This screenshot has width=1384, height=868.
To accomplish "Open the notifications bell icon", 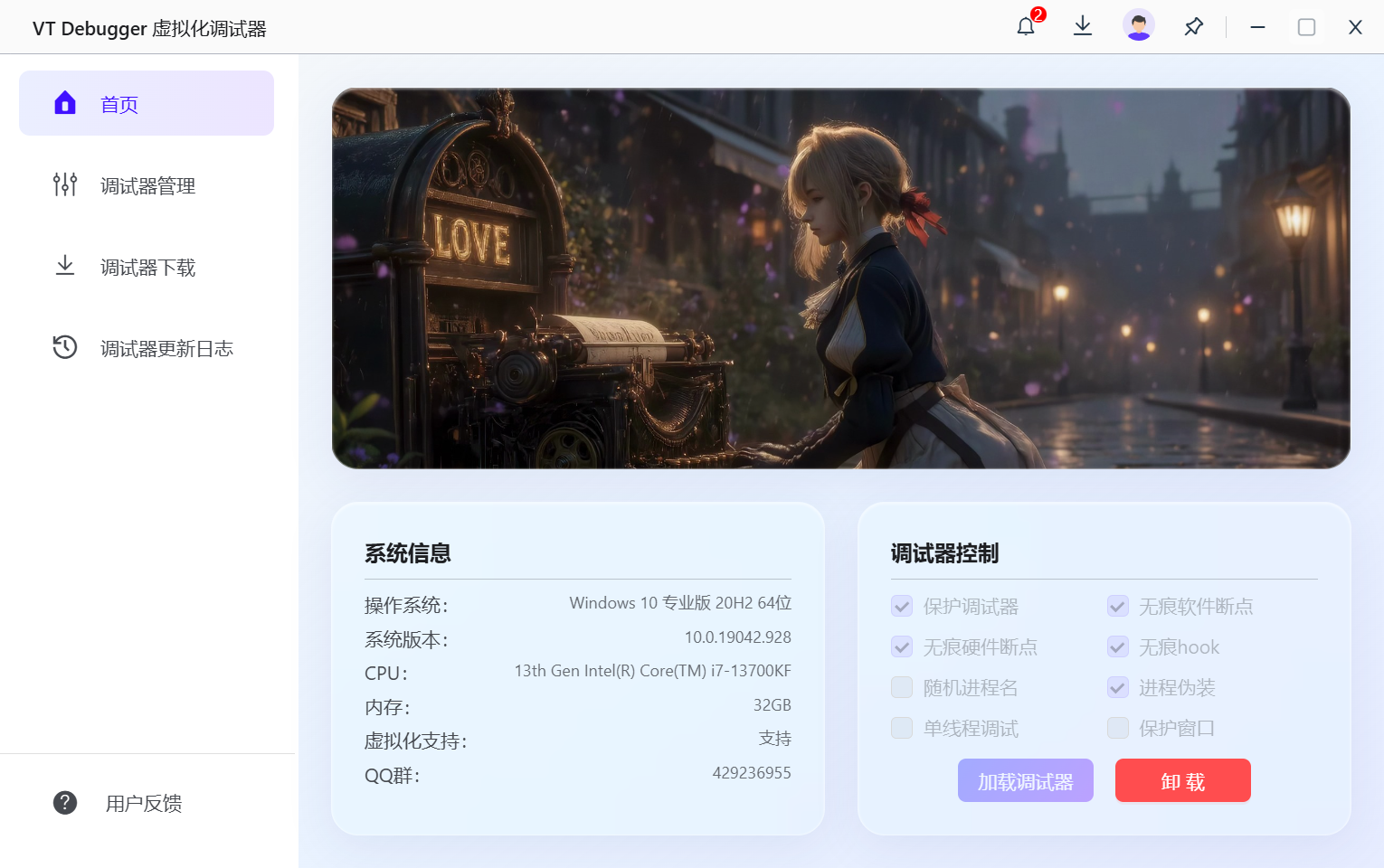I will (1026, 26).
